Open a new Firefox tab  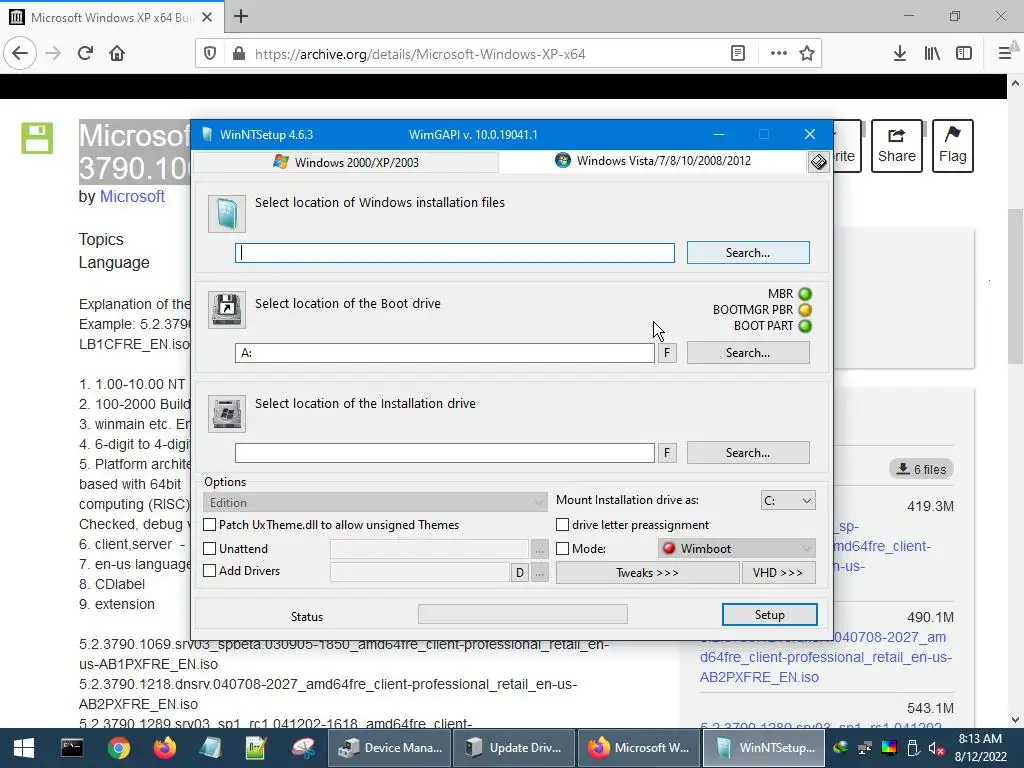coord(241,16)
